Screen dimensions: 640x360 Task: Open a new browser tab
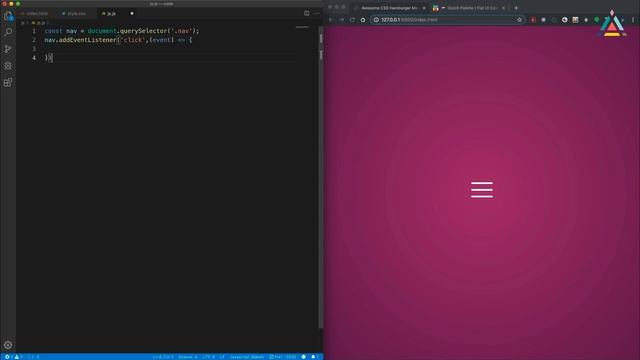pos(516,8)
